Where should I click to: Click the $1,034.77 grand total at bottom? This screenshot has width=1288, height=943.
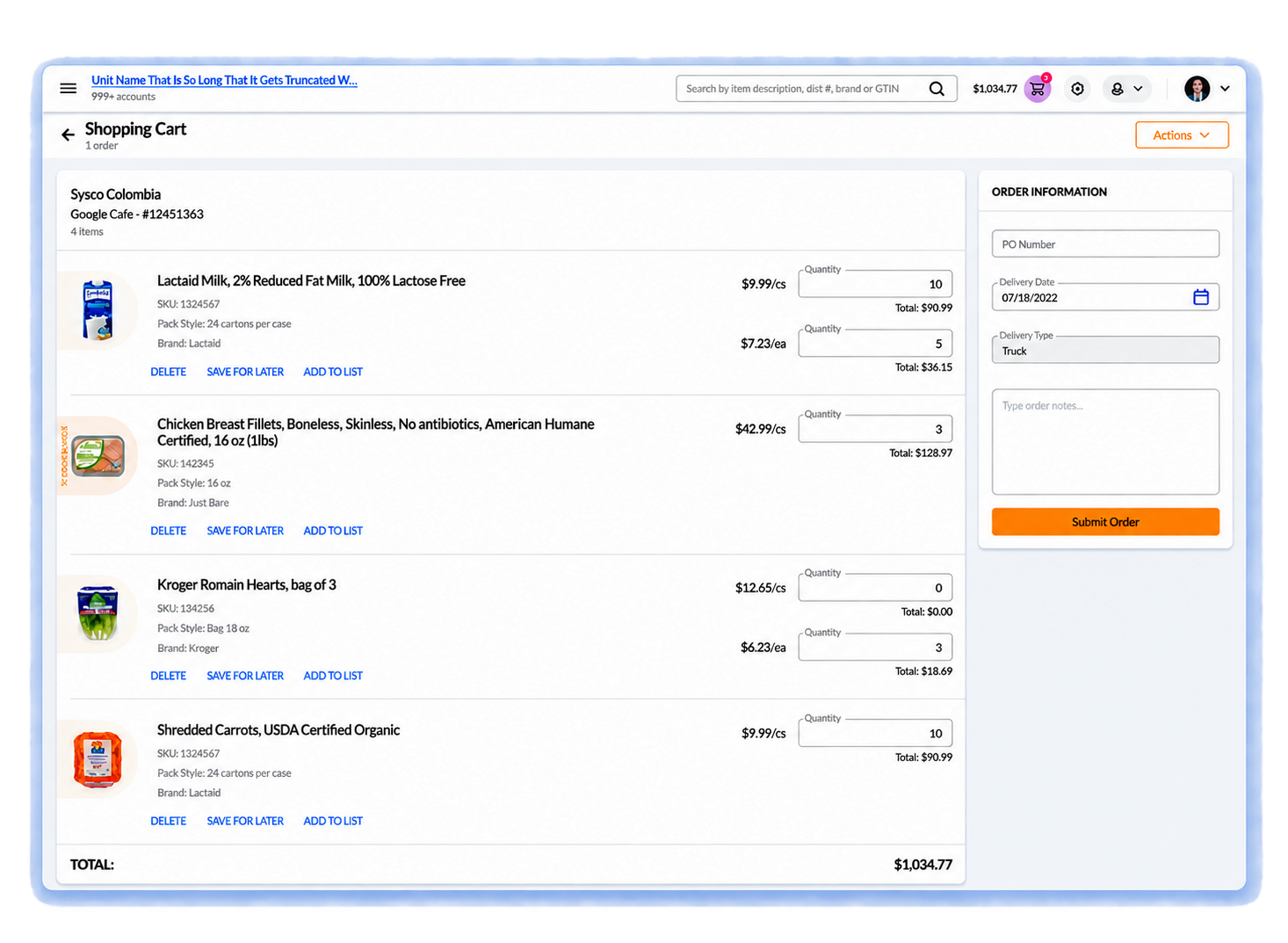pyautogui.click(x=923, y=865)
